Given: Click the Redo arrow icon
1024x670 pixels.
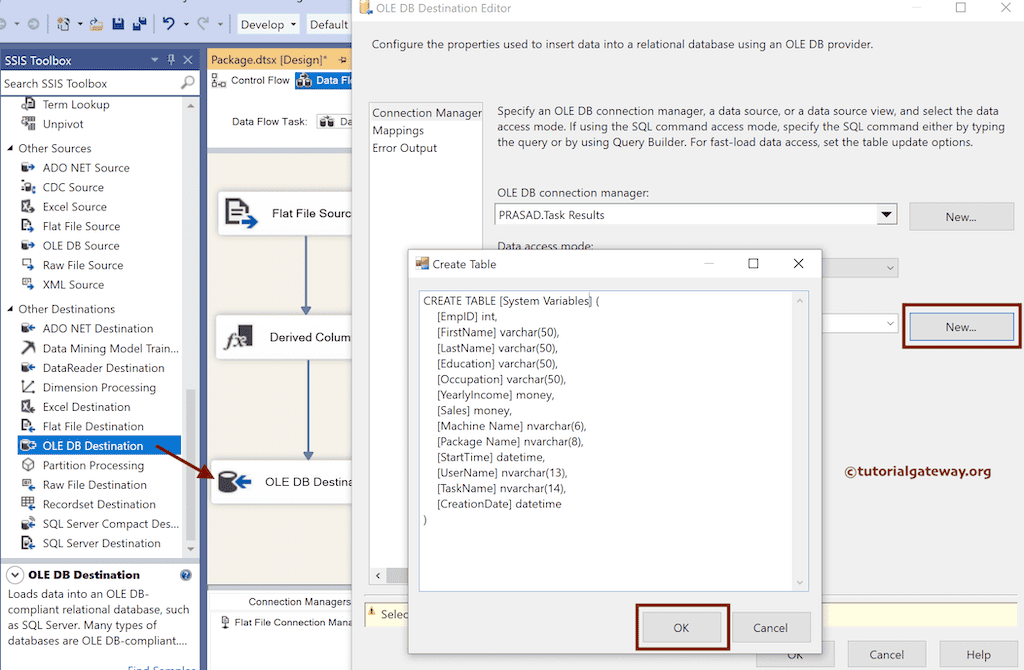Looking at the screenshot, I should [x=203, y=24].
